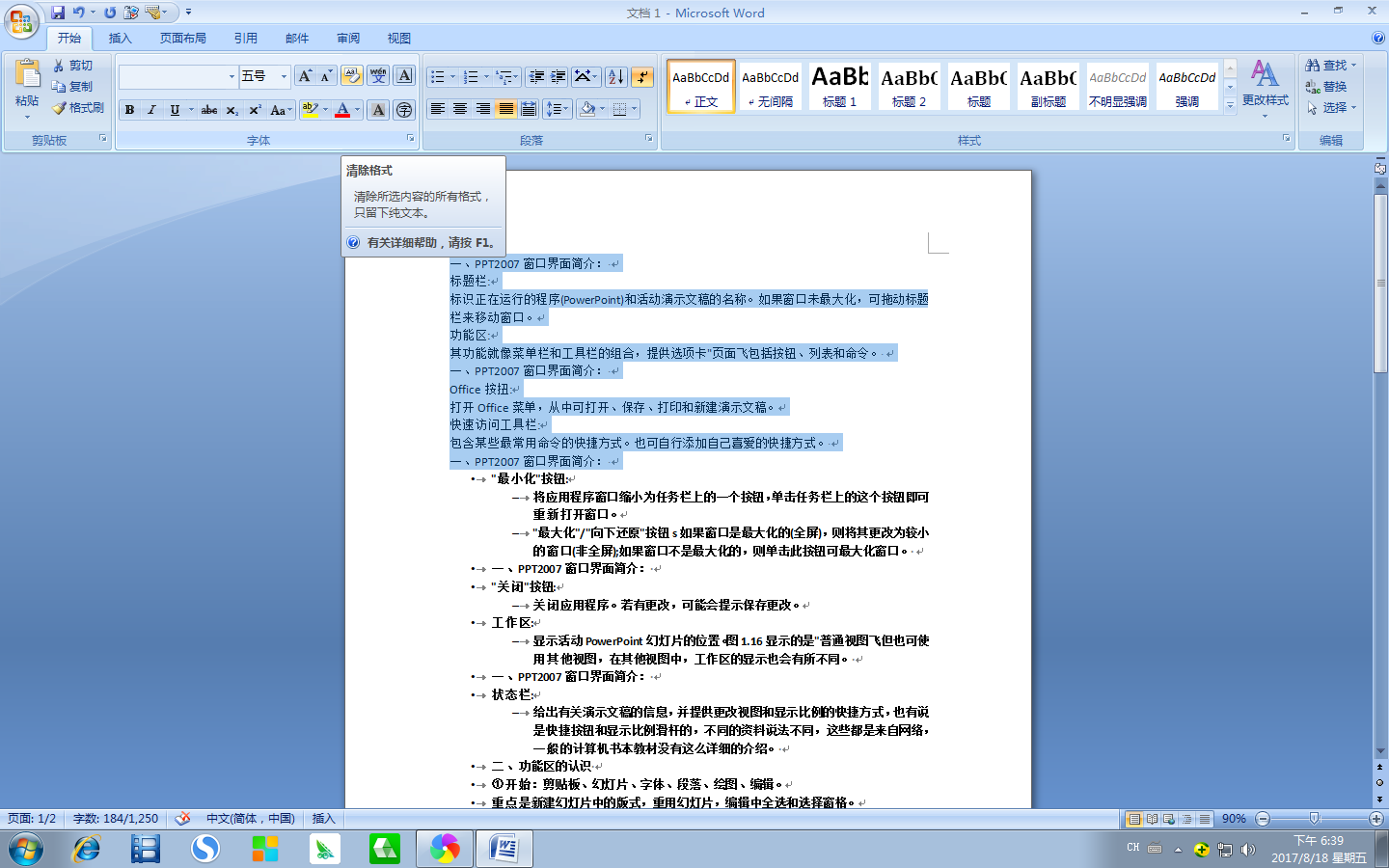Open the 审阅 ribbon tab
The image size is (1389, 868).
tap(348, 39)
